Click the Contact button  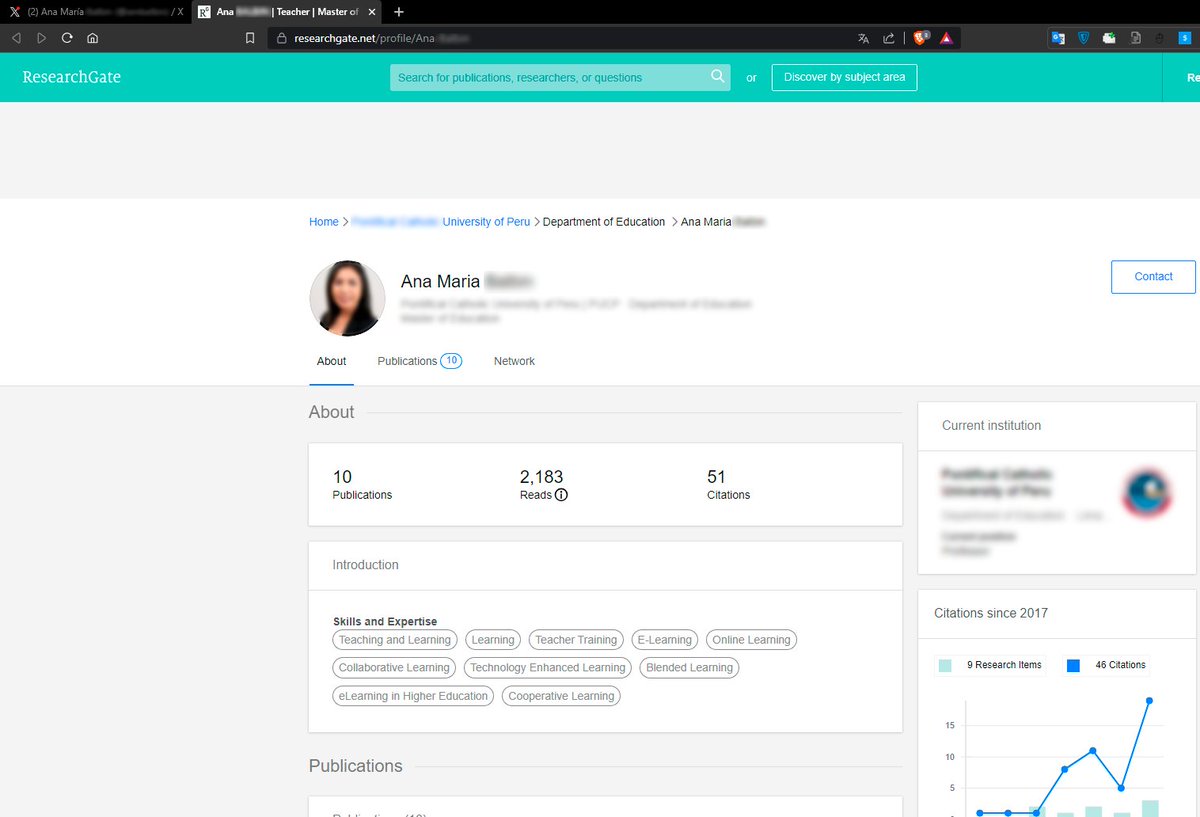tap(1153, 276)
